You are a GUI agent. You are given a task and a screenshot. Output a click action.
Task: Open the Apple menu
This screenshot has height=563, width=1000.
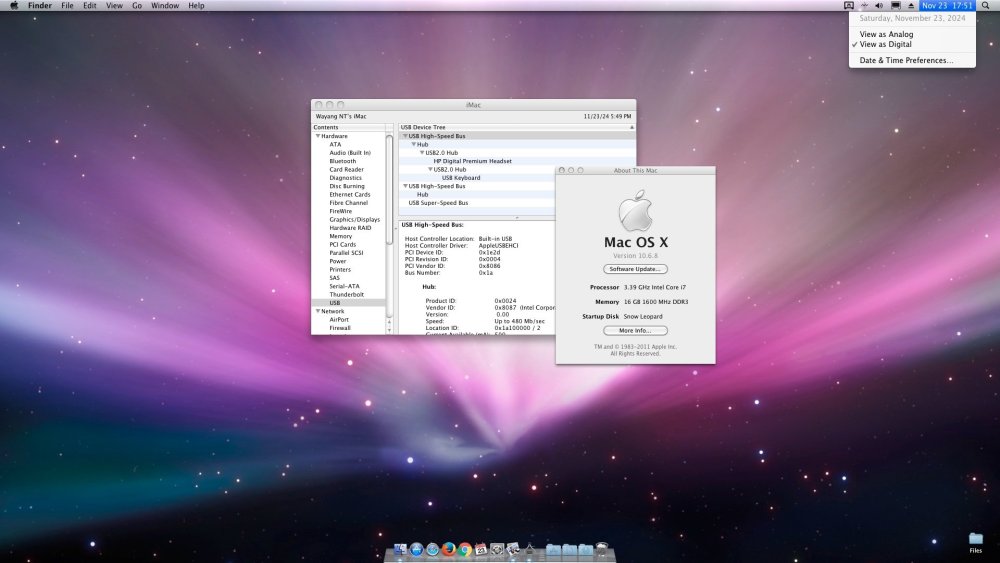(x=14, y=5)
